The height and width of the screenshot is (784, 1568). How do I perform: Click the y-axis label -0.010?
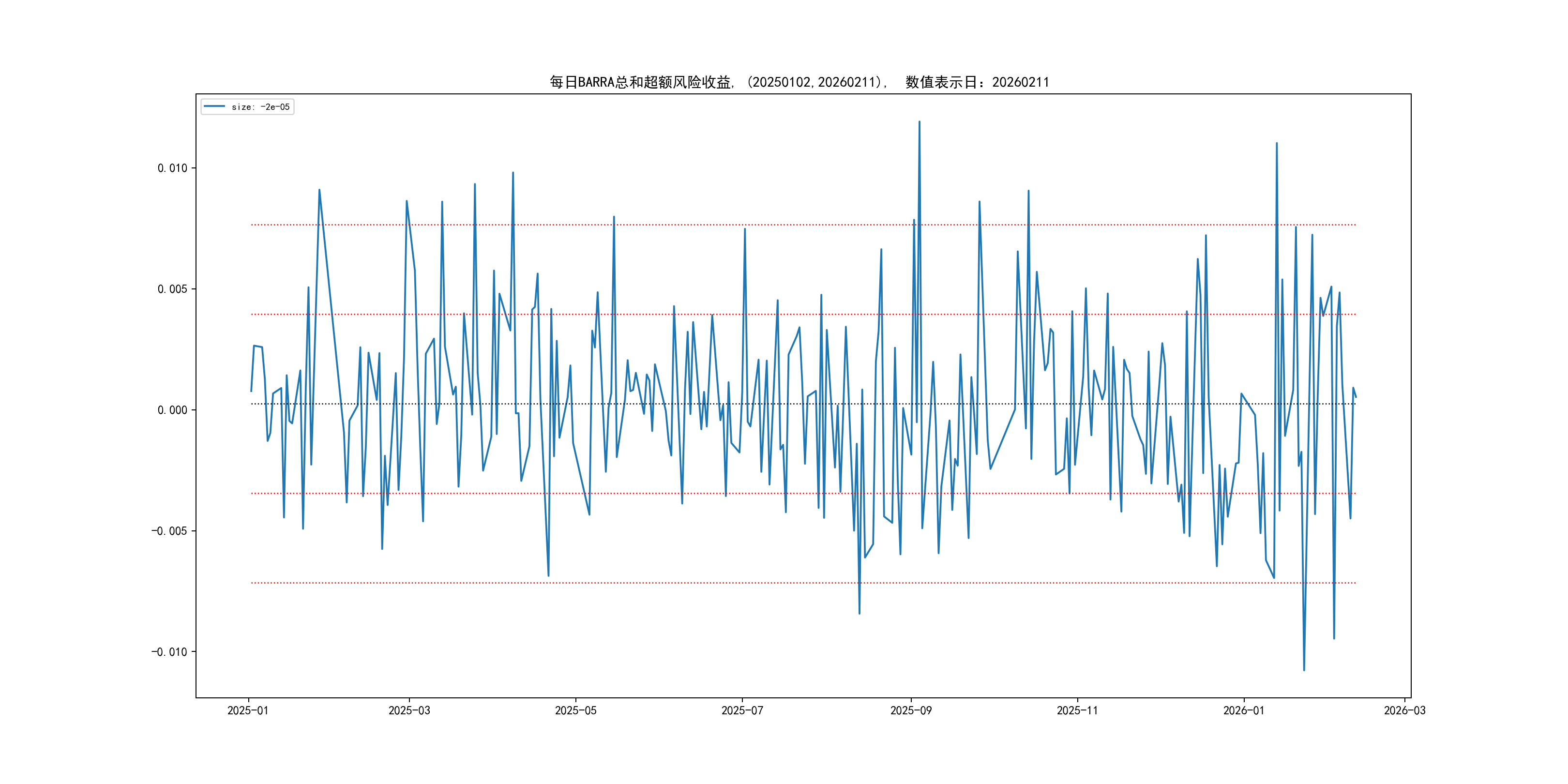click(169, 652)
